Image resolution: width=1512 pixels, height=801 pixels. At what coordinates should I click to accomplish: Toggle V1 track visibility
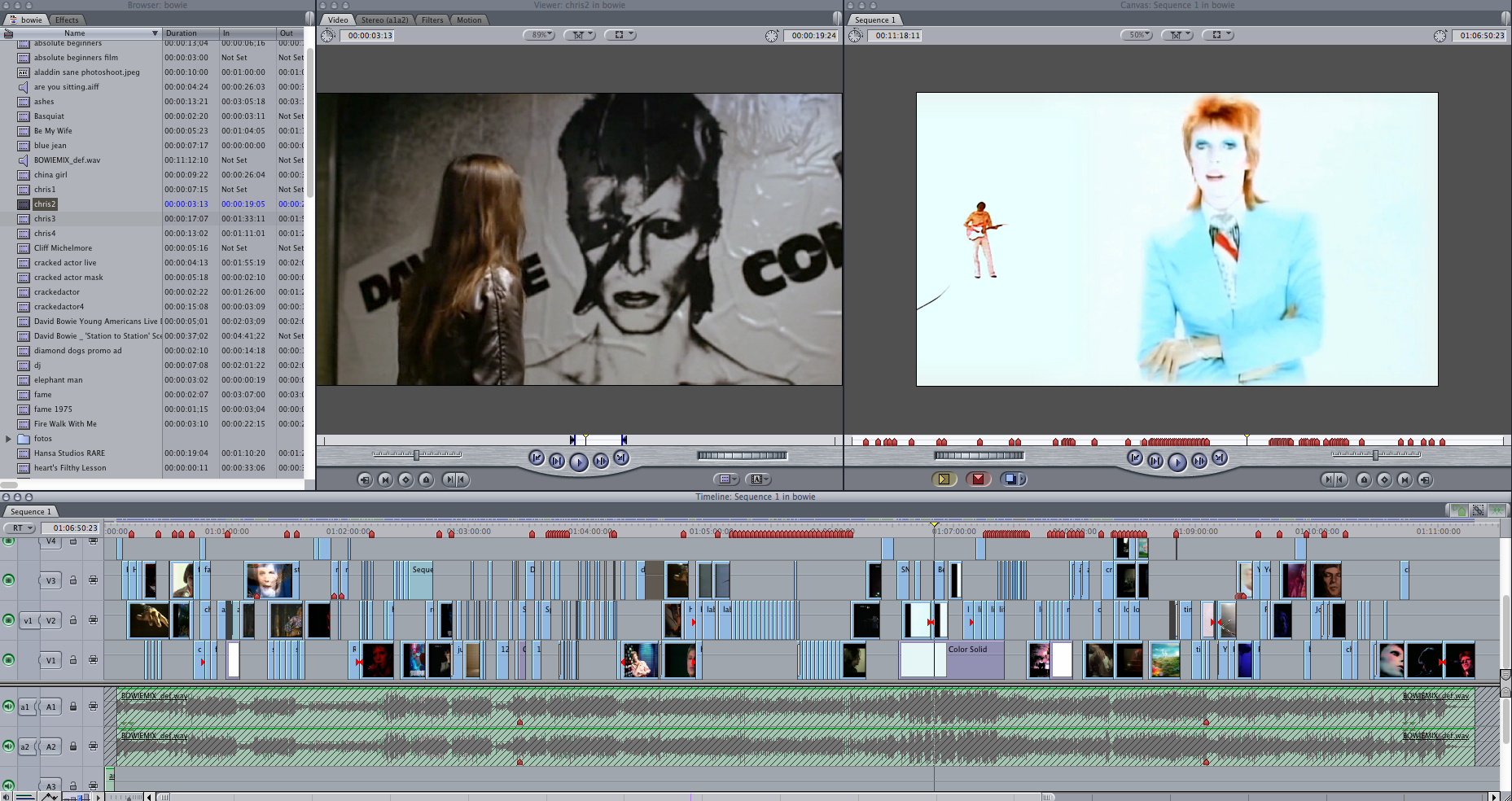pos(9,659)
